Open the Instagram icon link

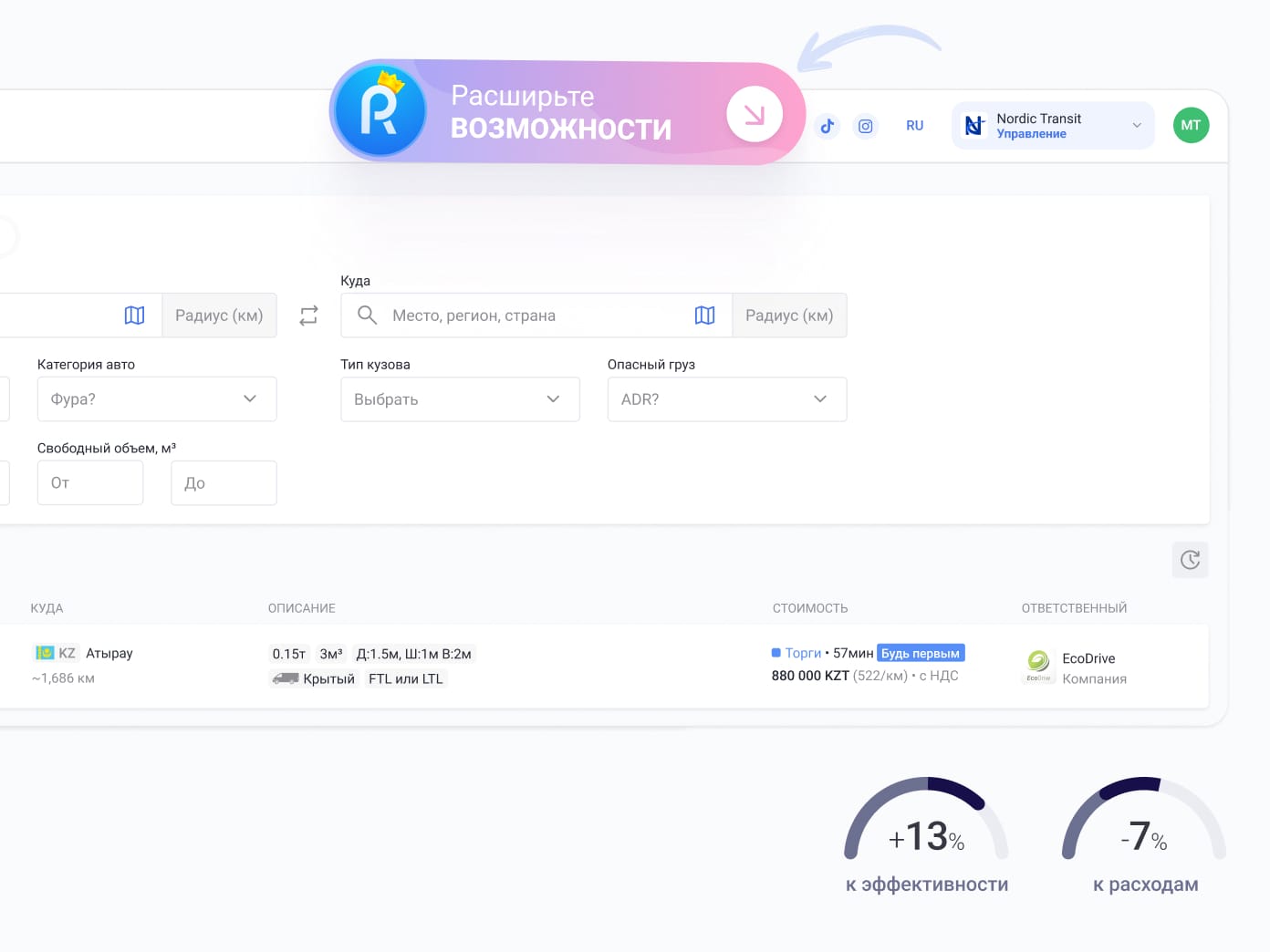[x=865, y=126]
